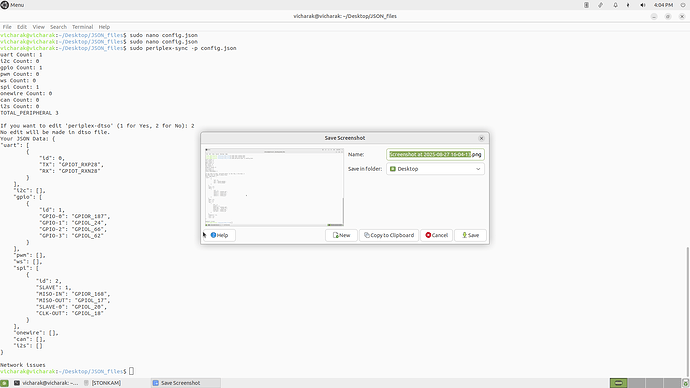Click Copy to Clipboard button
This screenshot has width=690, height=388.
(x=389, y=235)
